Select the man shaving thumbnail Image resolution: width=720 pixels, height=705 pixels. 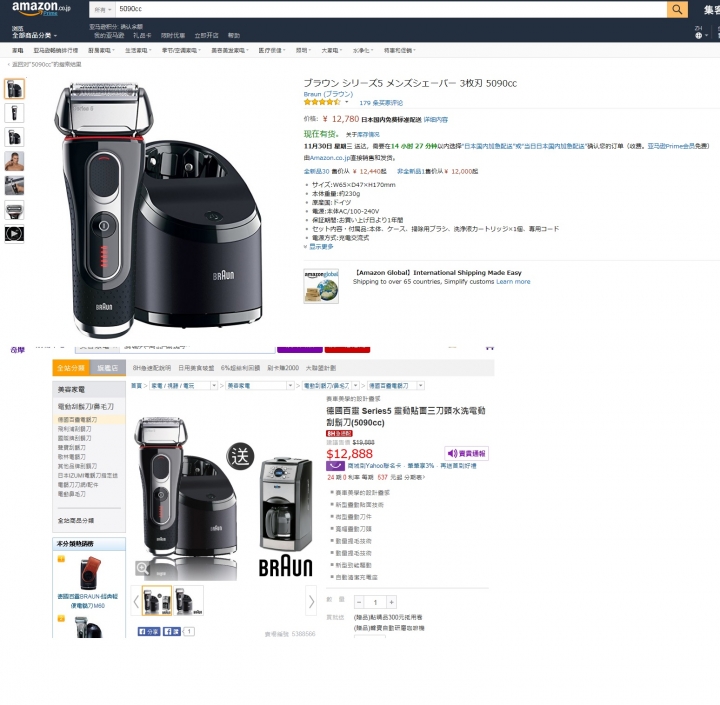pos(14,161)
